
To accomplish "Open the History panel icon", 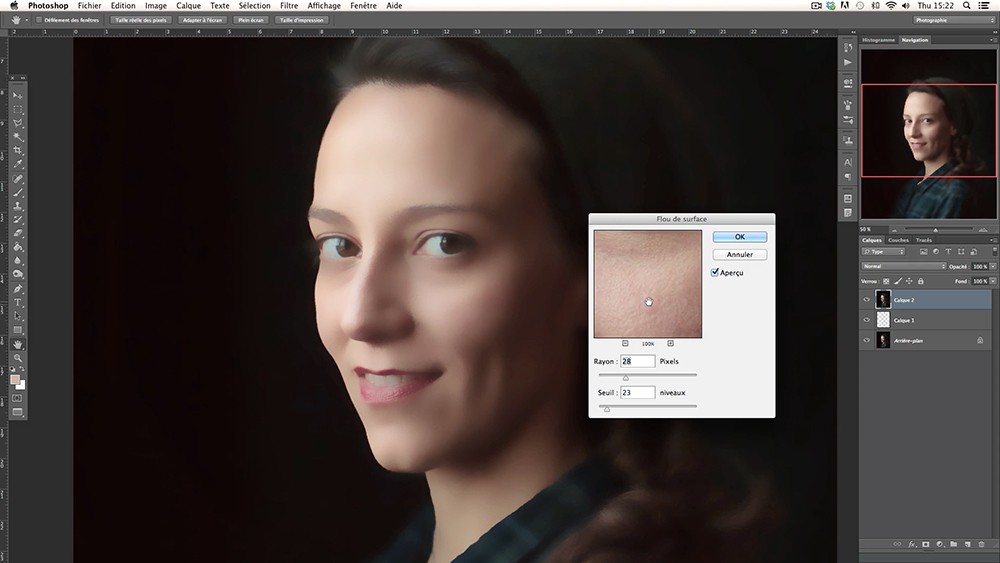I will pos(848,48).
